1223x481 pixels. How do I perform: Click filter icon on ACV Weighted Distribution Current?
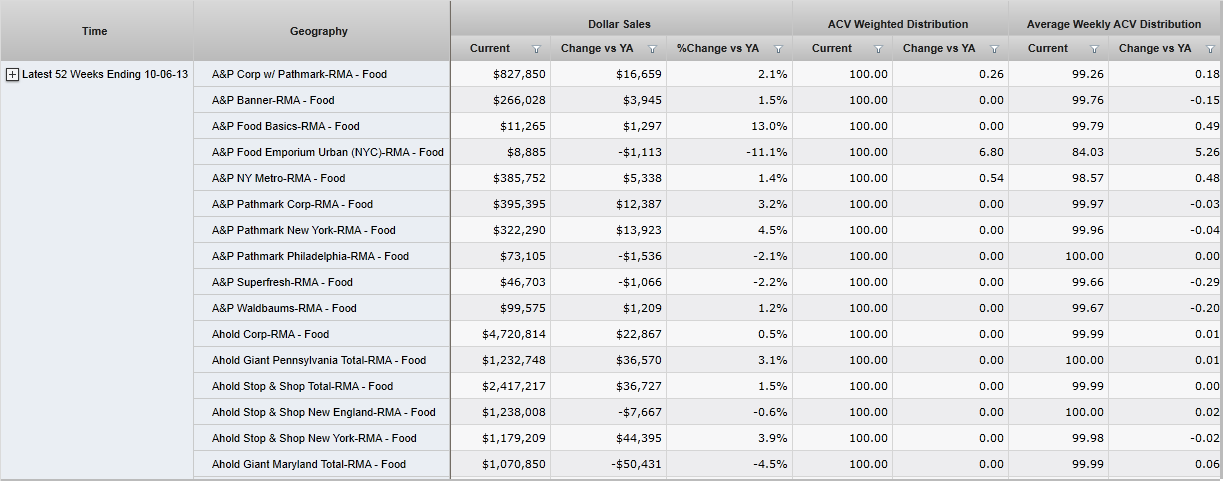coord(879,49)
